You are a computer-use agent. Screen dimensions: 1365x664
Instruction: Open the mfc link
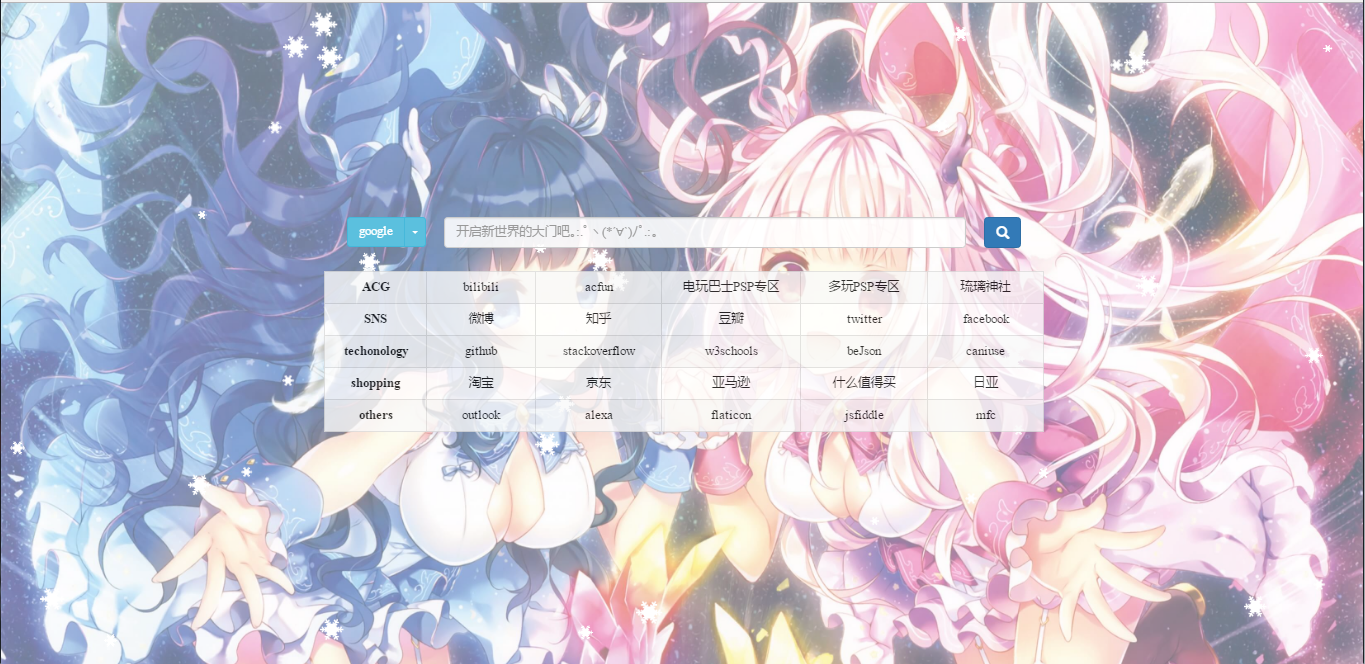986,415
